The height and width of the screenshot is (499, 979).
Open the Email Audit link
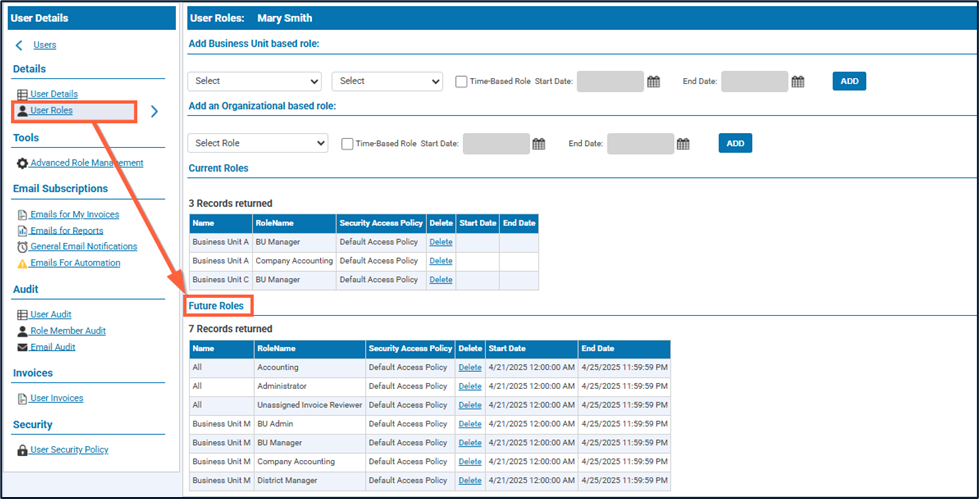52,347
